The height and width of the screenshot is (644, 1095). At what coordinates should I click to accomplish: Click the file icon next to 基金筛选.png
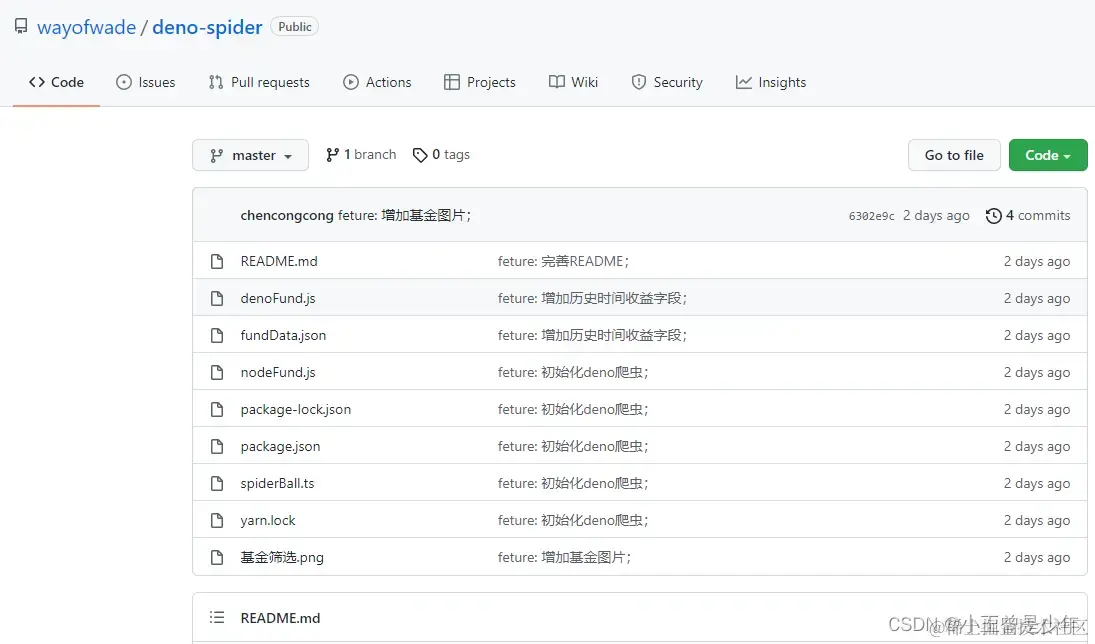tap(217, 557)
